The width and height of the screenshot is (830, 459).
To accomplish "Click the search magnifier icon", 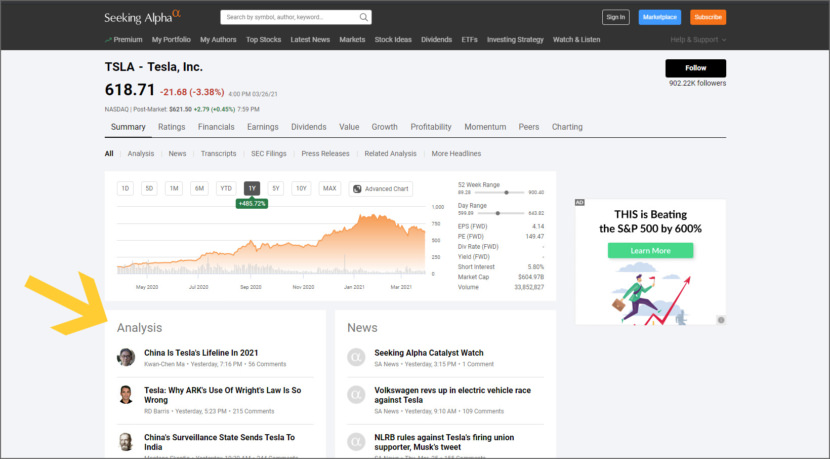I will 364,17.
